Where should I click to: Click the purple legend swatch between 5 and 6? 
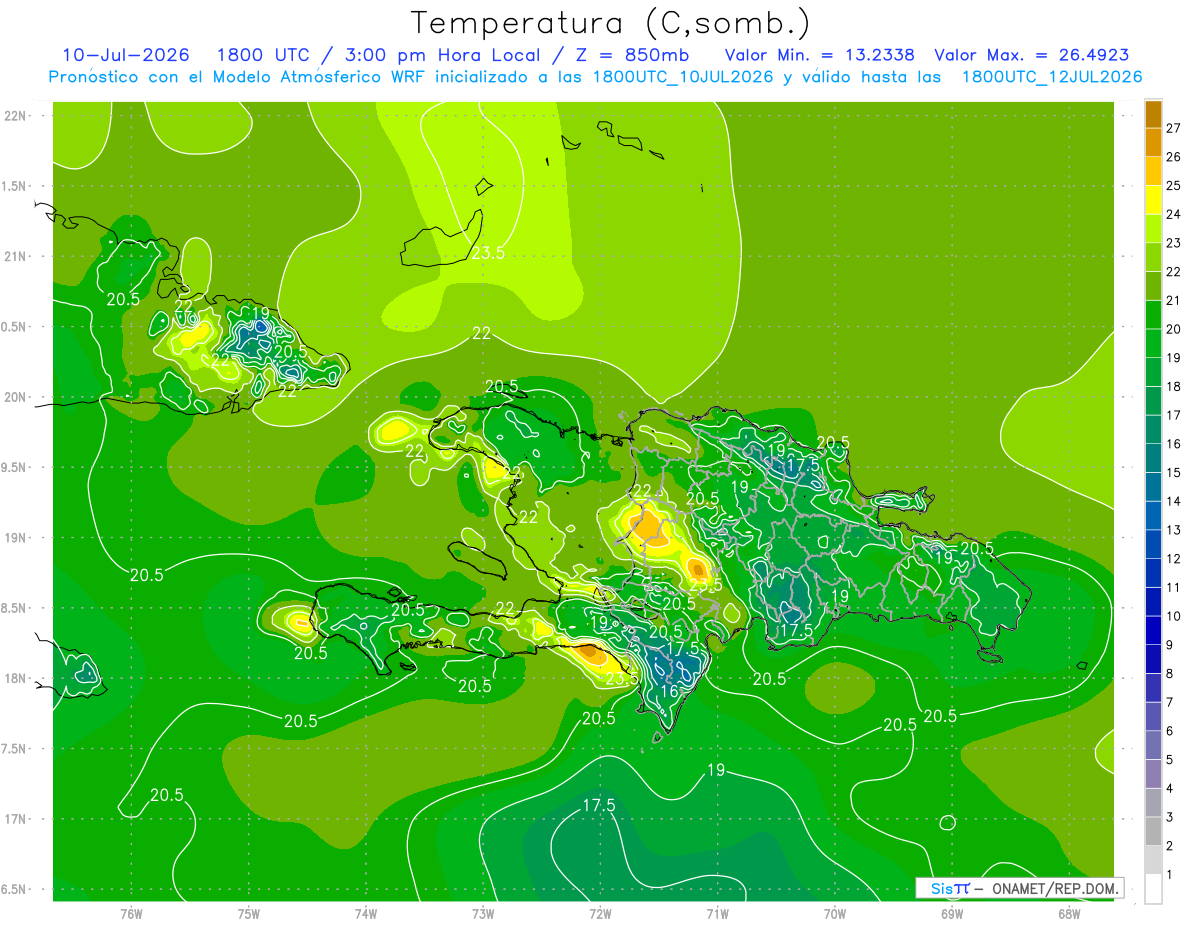(1153, 744)
